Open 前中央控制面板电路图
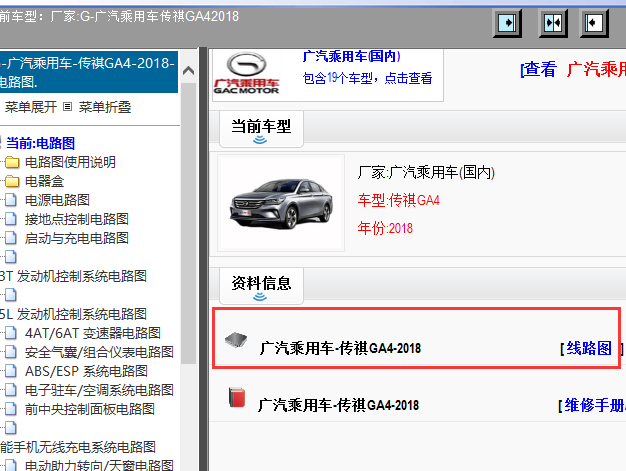 point(89,409)
